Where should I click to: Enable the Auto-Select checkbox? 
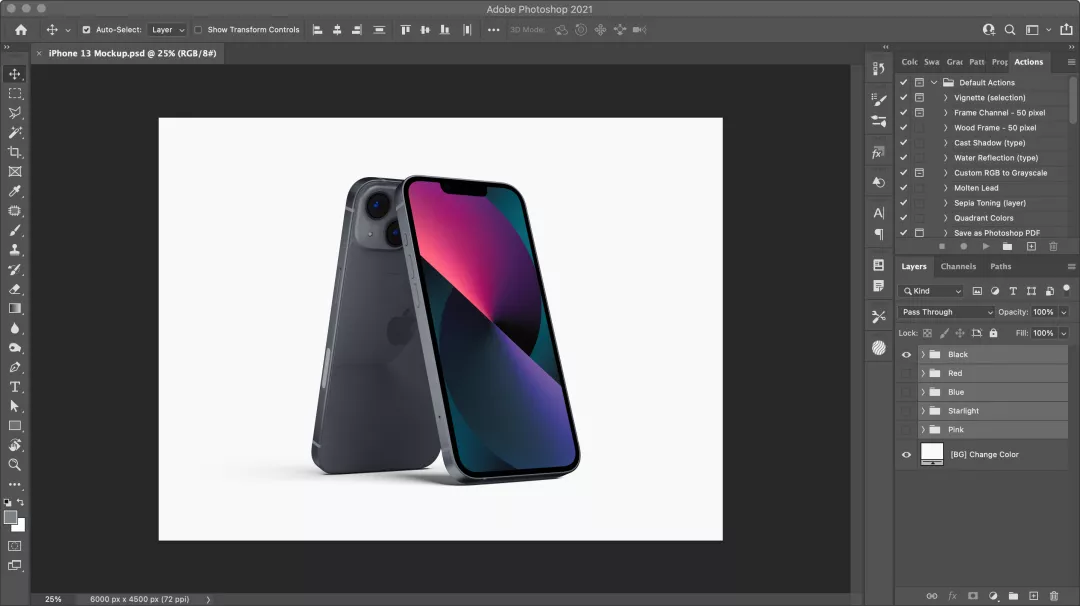[x=86, y=30]
